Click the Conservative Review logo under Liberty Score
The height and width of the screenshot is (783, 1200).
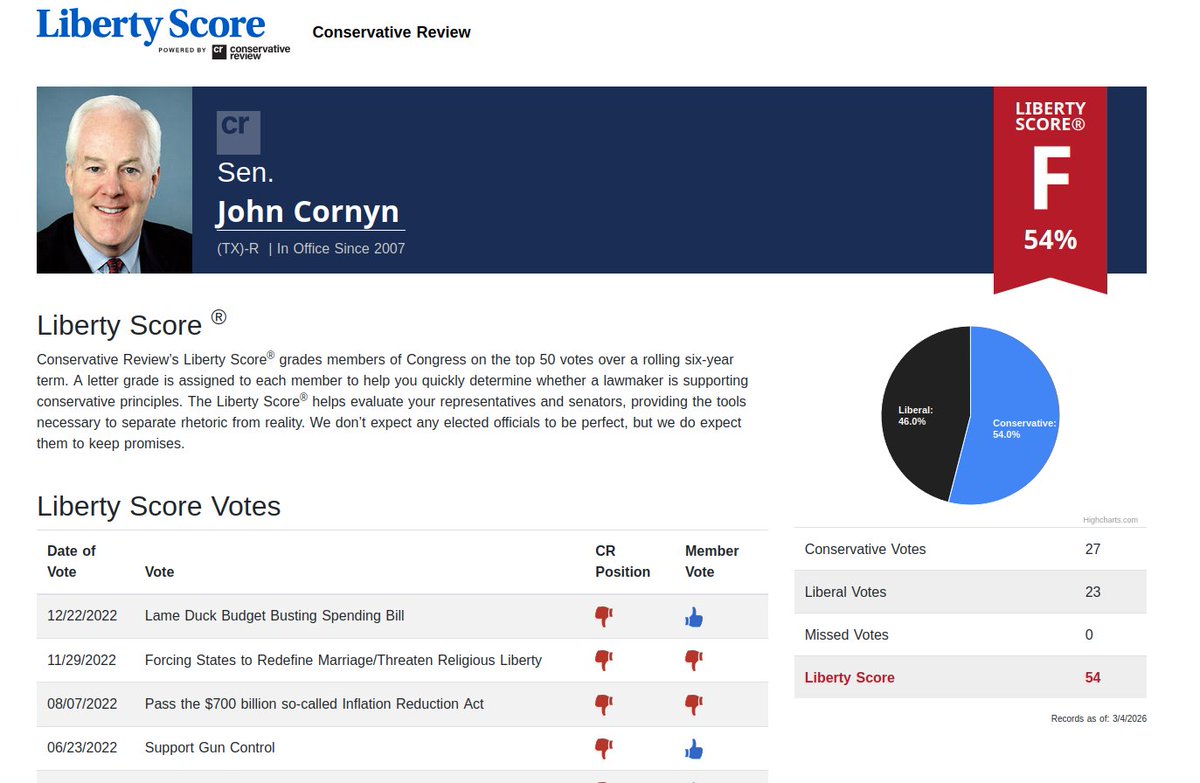250,51
